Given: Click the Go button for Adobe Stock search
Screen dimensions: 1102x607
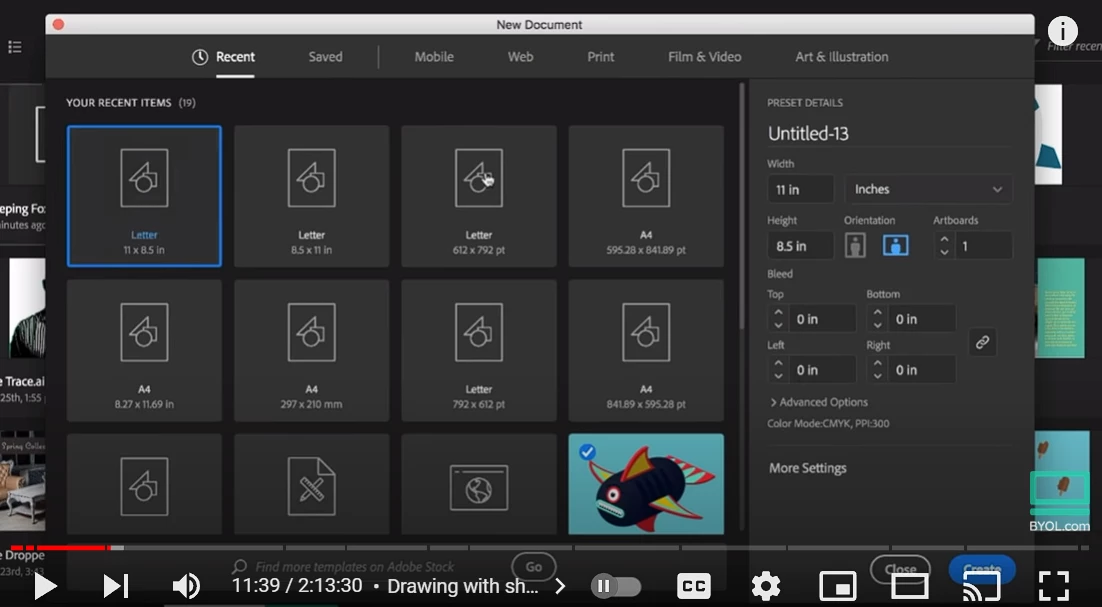Looking at the screenshot, I should coord(533,567).
